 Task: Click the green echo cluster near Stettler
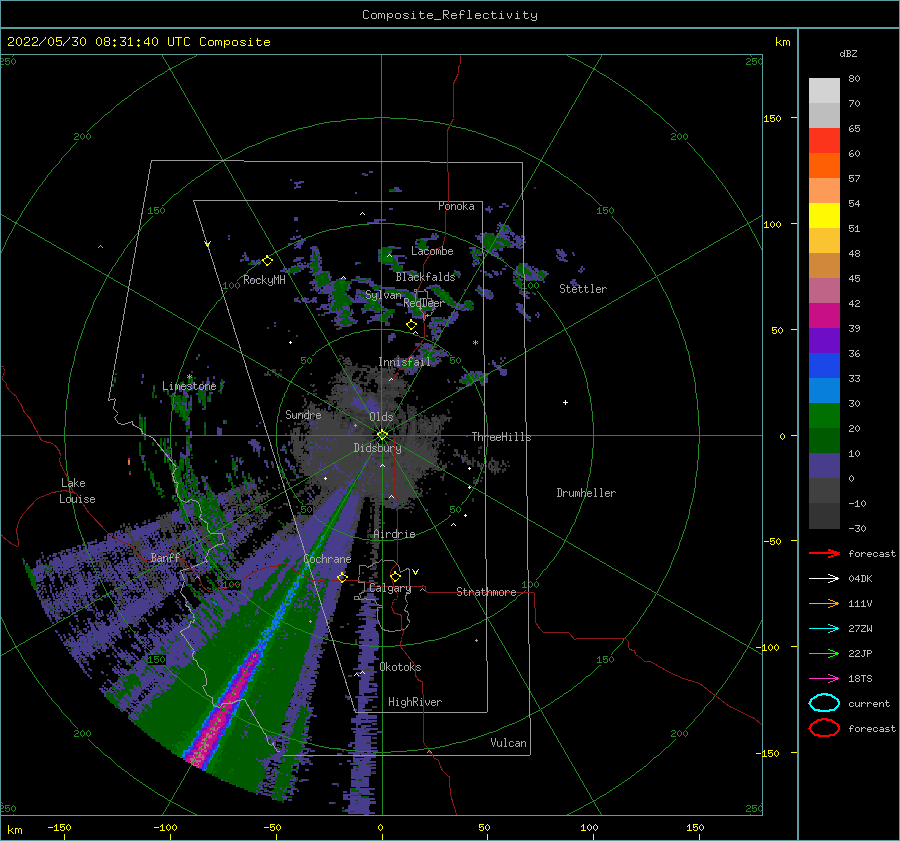tap(528, 273)
